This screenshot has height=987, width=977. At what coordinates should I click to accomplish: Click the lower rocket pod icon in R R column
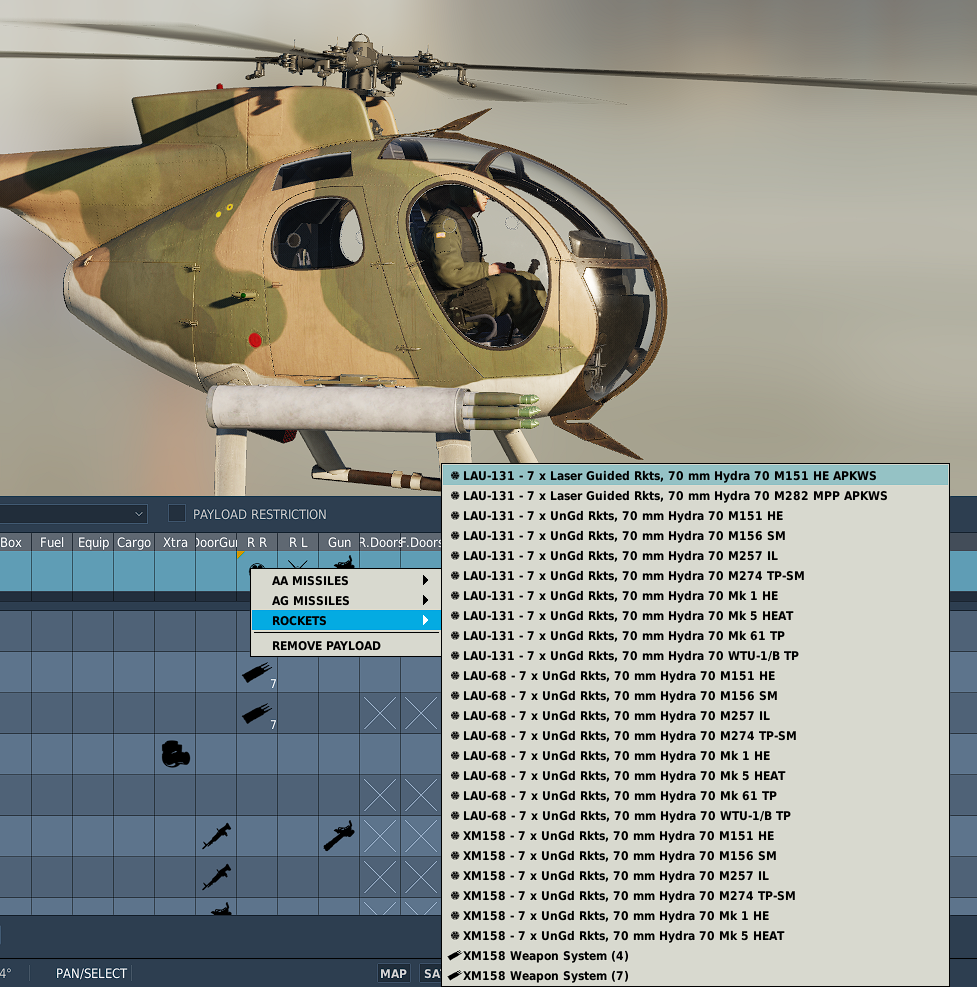pos(256,714)
